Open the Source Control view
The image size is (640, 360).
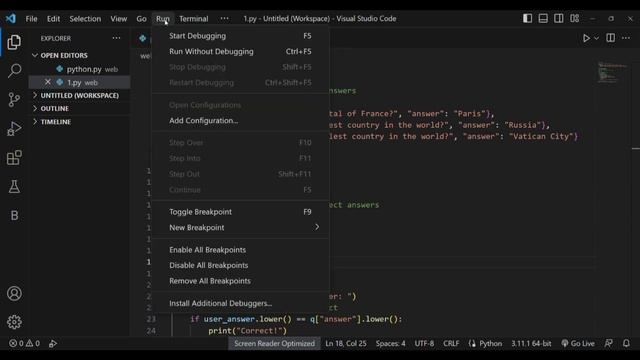coord(14,100)
